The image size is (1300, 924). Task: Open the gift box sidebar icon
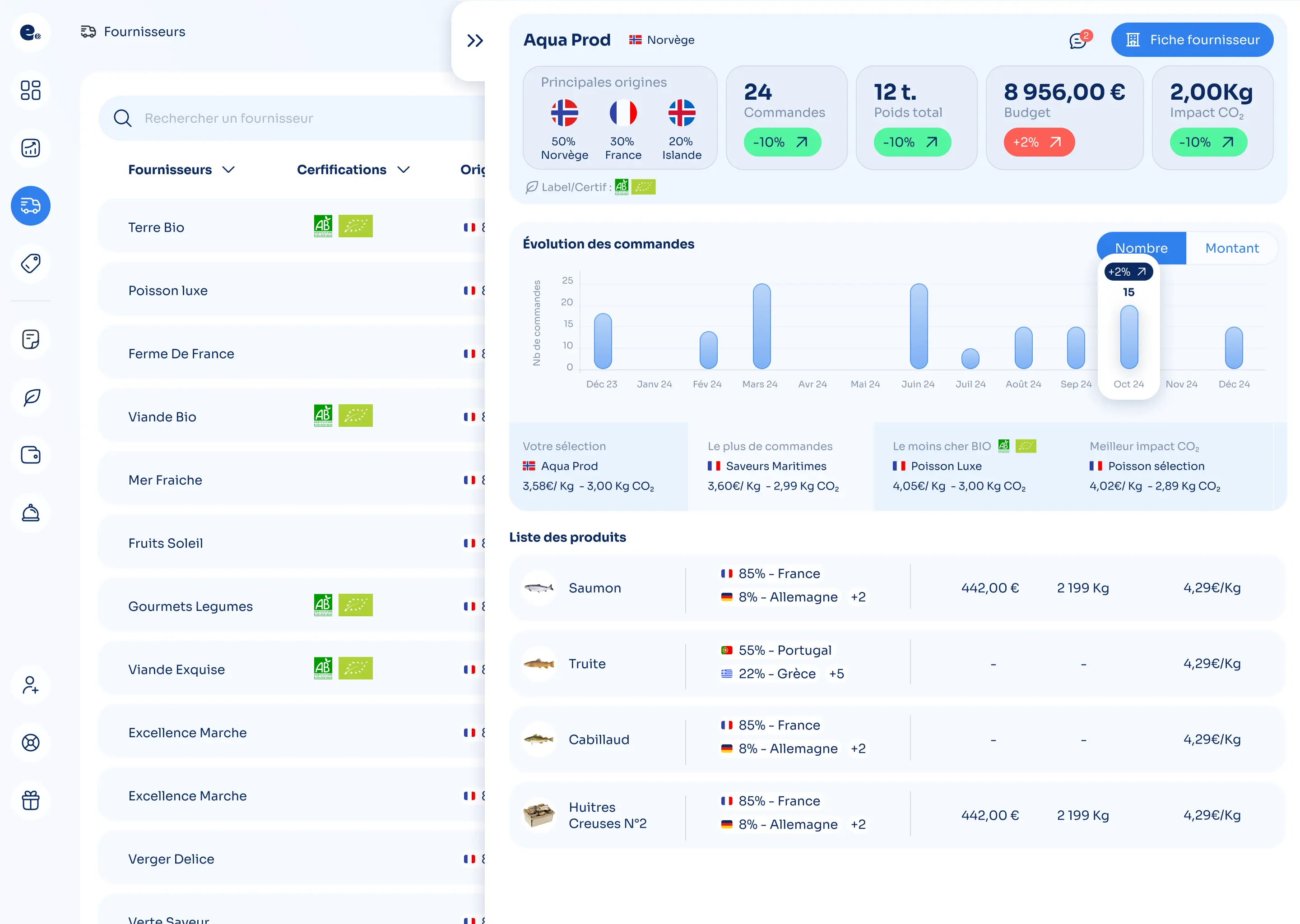click(x=31, y=800)
